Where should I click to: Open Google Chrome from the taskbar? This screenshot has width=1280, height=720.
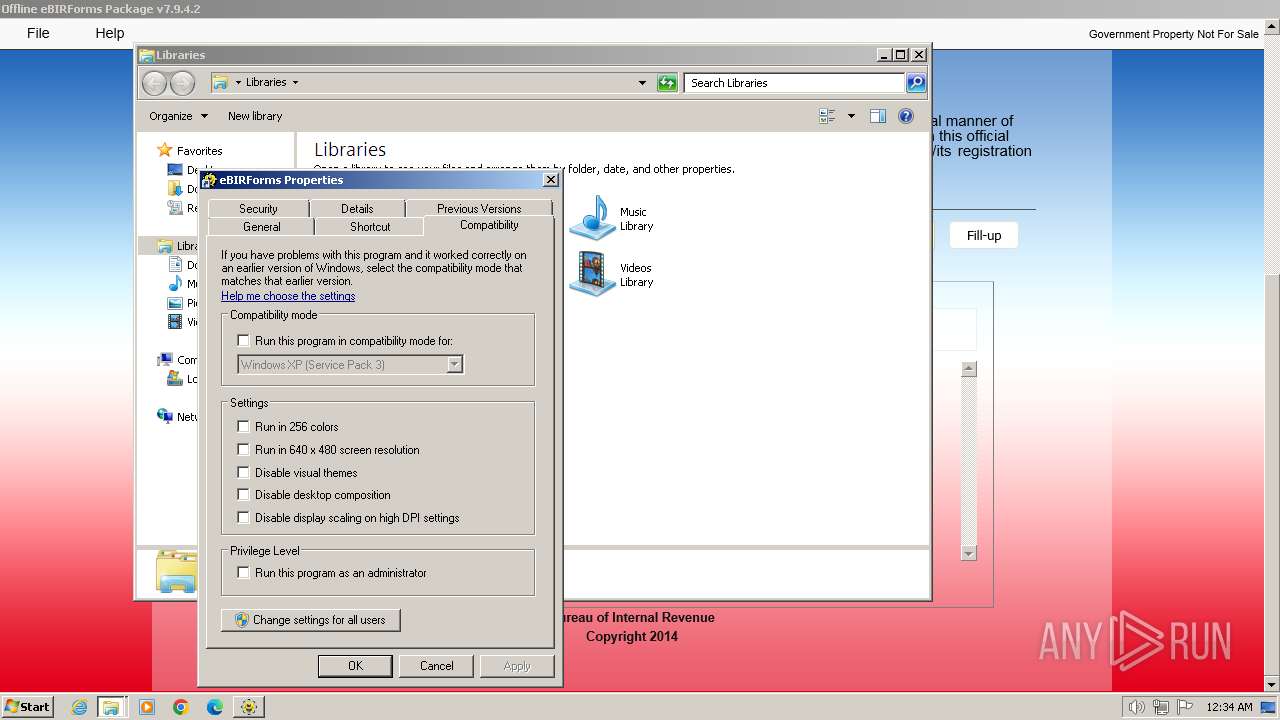click(181, 707)
